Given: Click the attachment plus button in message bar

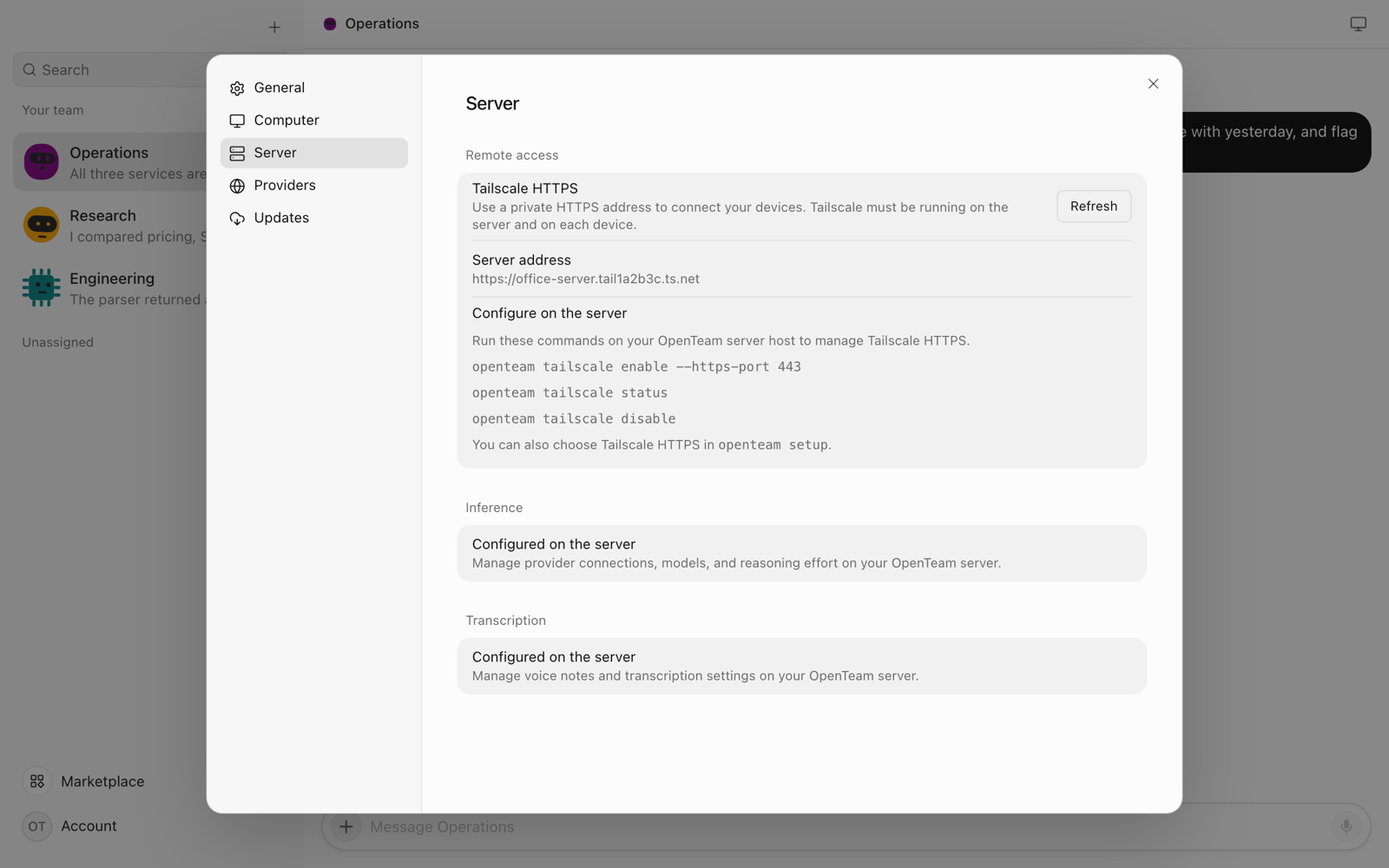Looking at the screenshot, I should point(346,827).
